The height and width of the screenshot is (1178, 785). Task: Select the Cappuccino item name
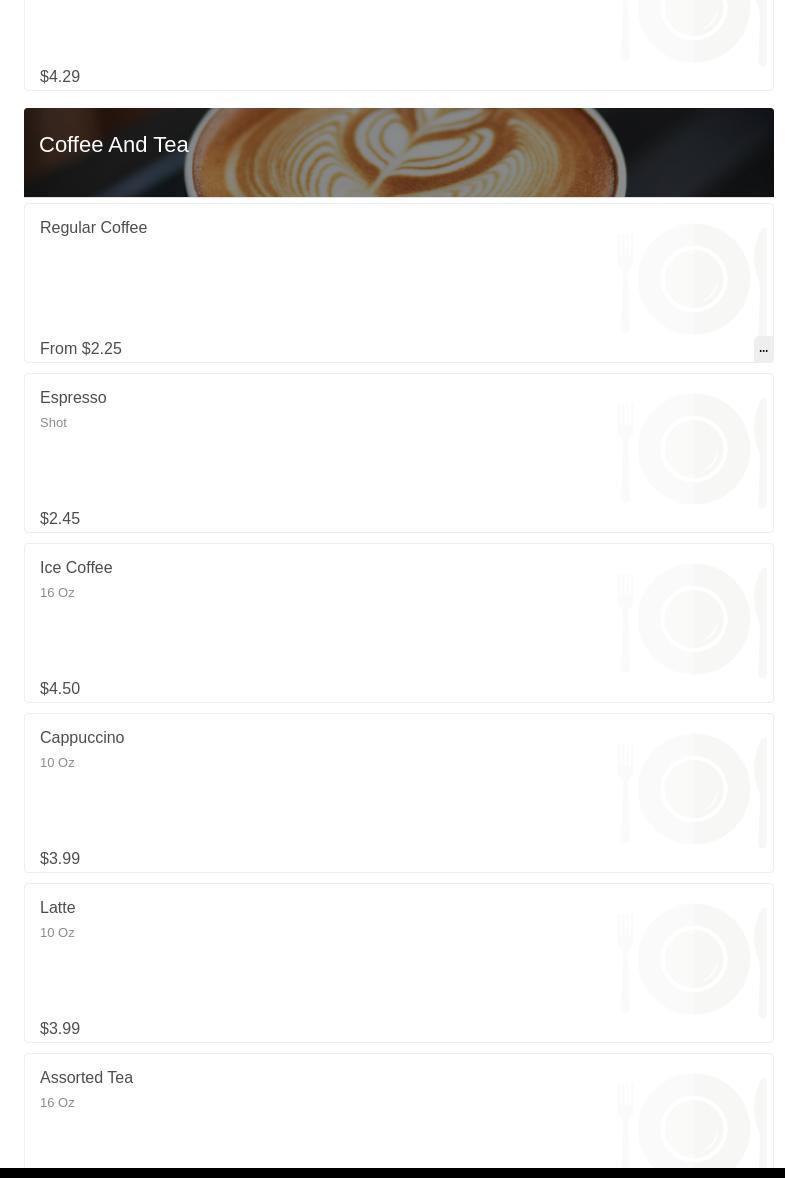click(82, 738)
